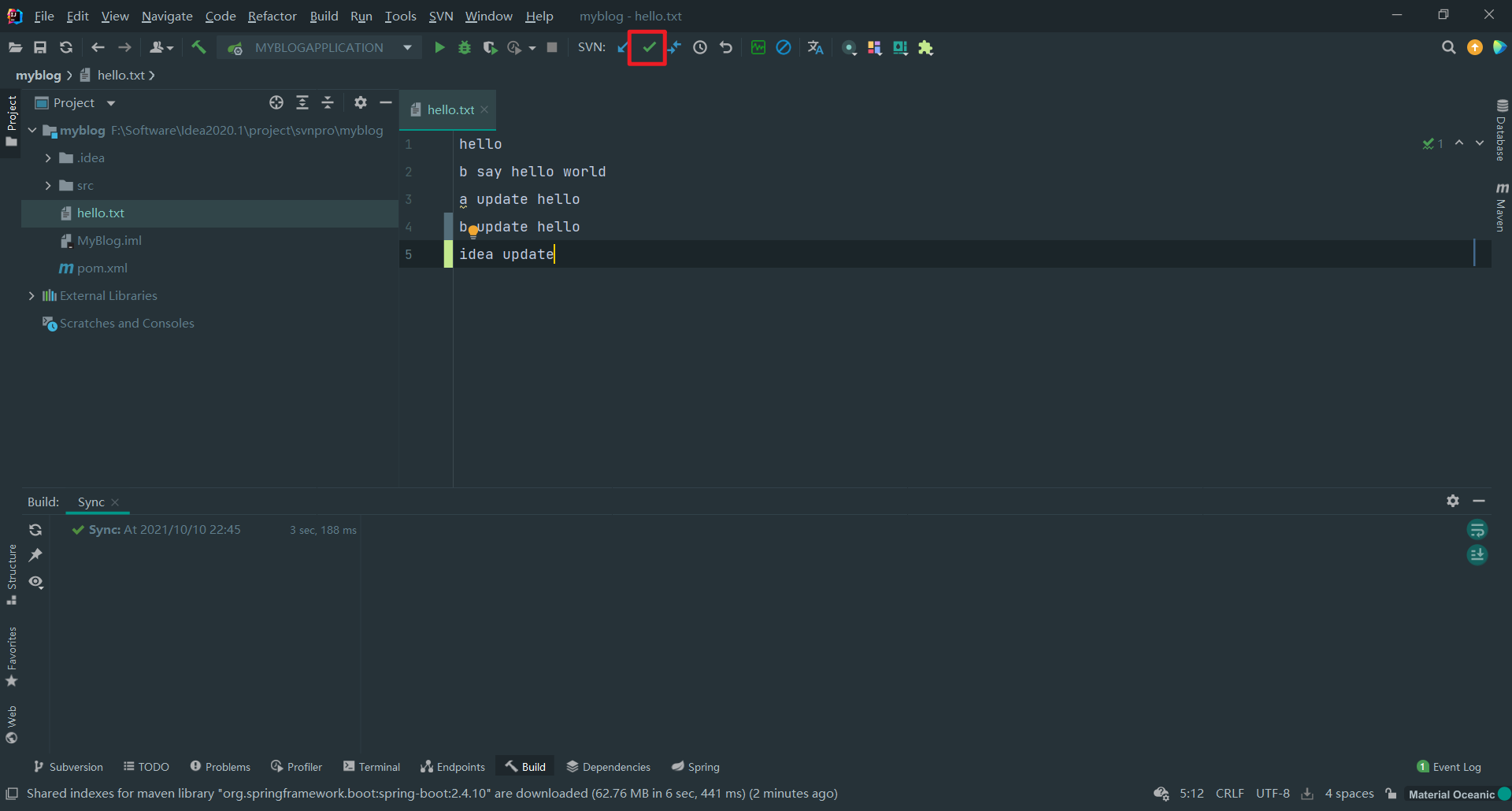This screenshot has width=1512, height=811.
Task: Click the SVN Revert arrow icon
Action: pyautogui.click(x=726, y=48)
